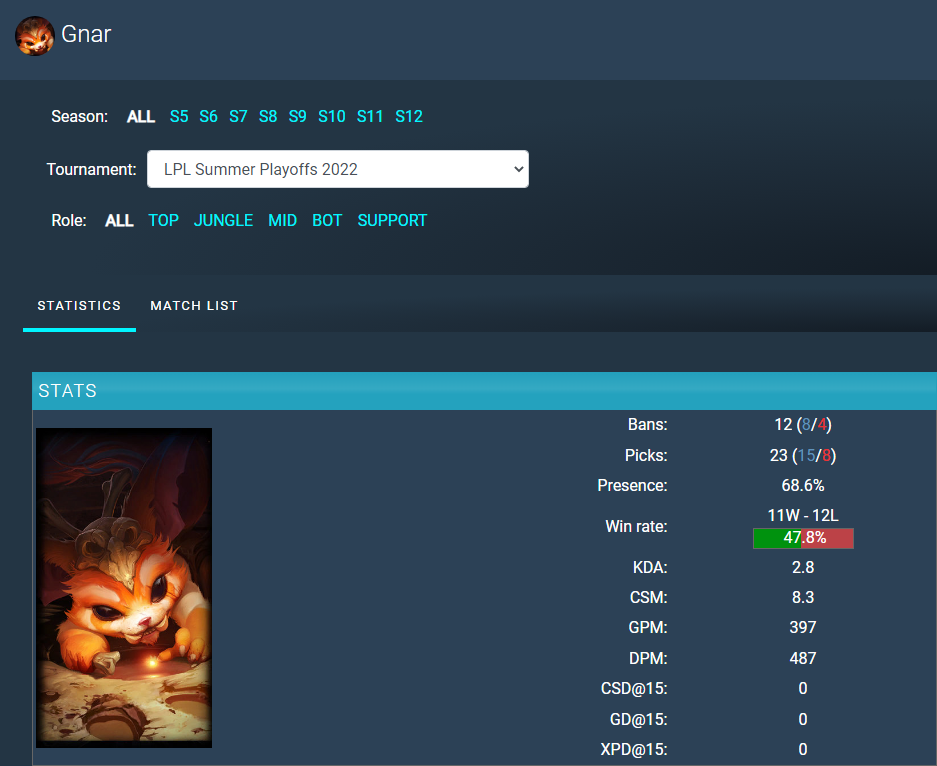Open the Tournament dropdown

pyautogui.click(x=338, y=169)
